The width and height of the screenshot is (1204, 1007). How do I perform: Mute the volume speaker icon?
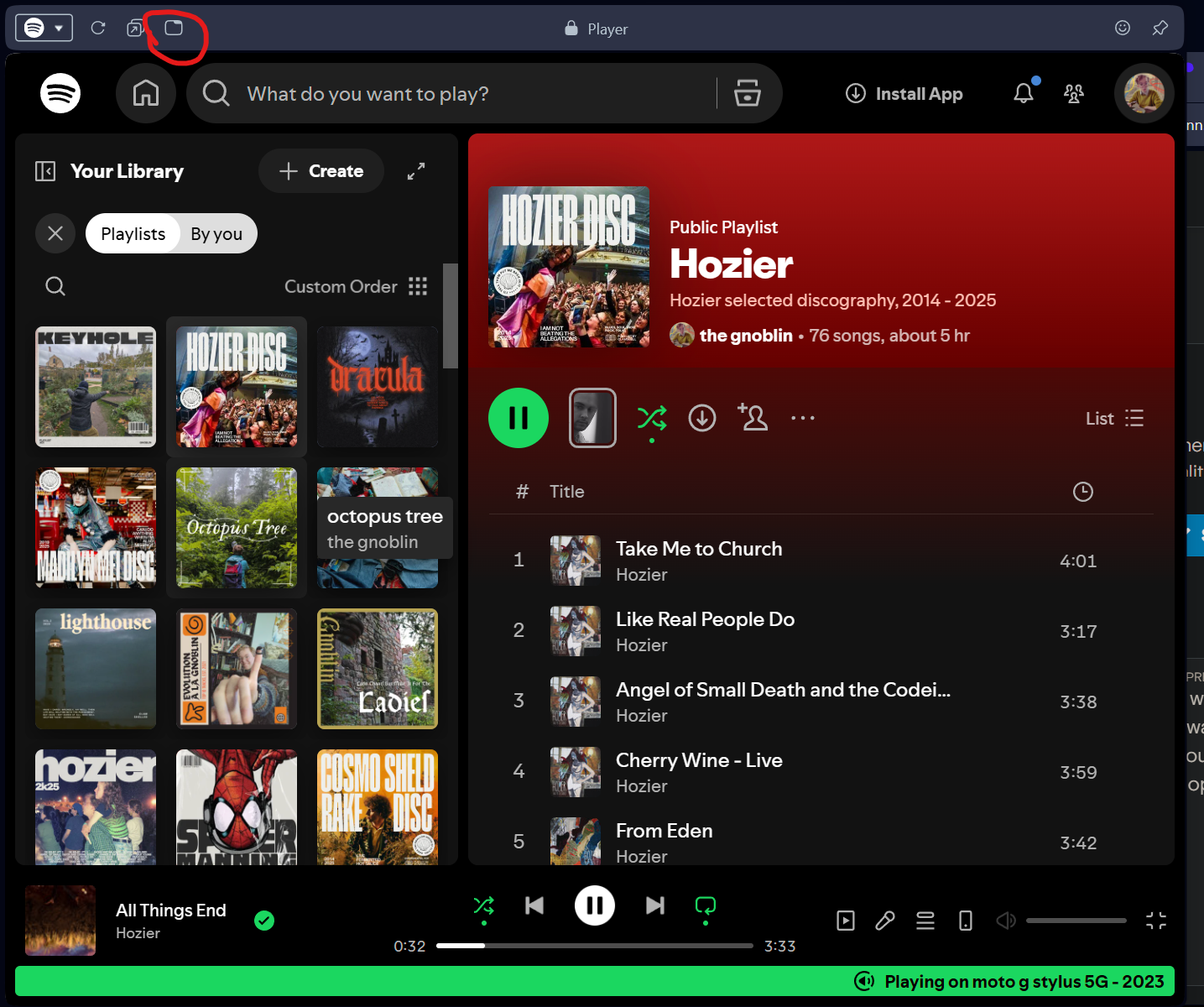1005,921
